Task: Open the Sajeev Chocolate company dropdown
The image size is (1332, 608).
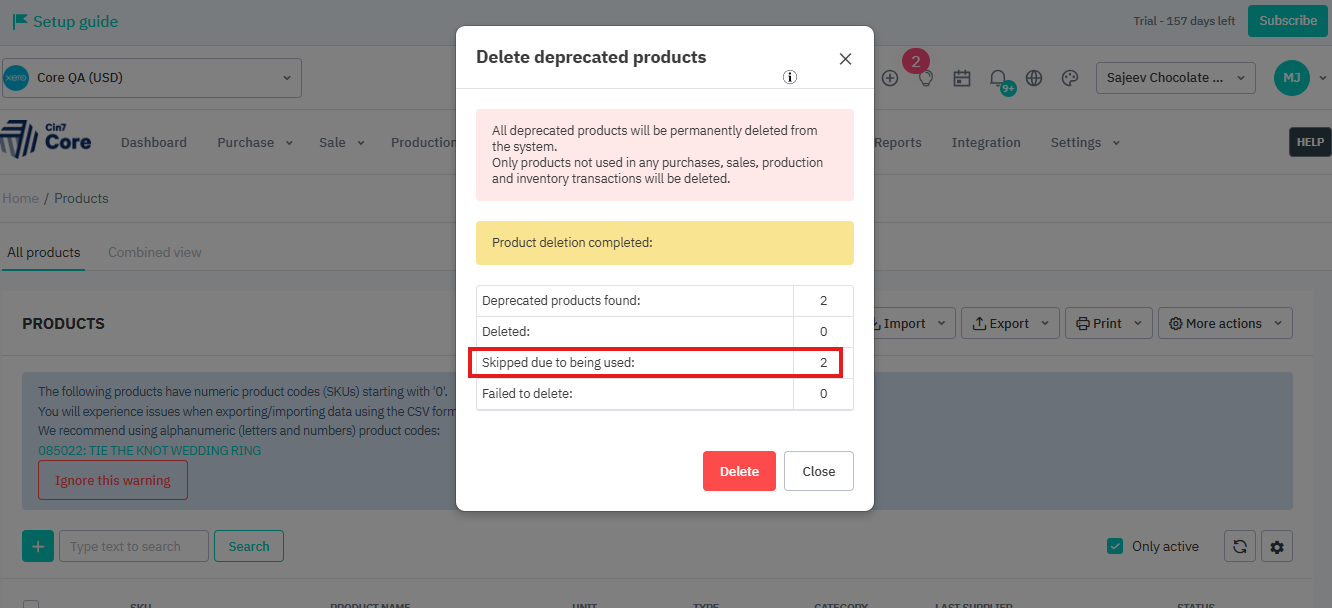Action: tap(1175, 78)
